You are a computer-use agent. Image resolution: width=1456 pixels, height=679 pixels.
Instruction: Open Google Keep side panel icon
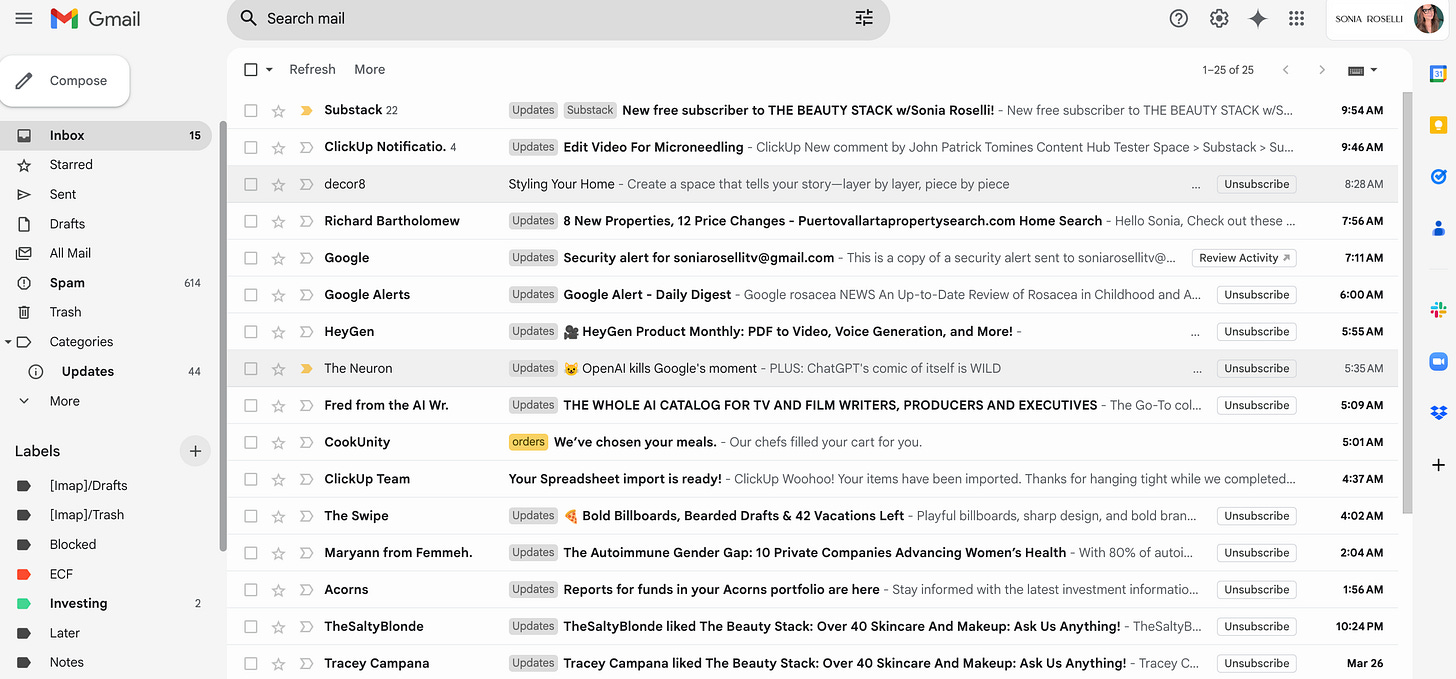[x=1438, y=125]
